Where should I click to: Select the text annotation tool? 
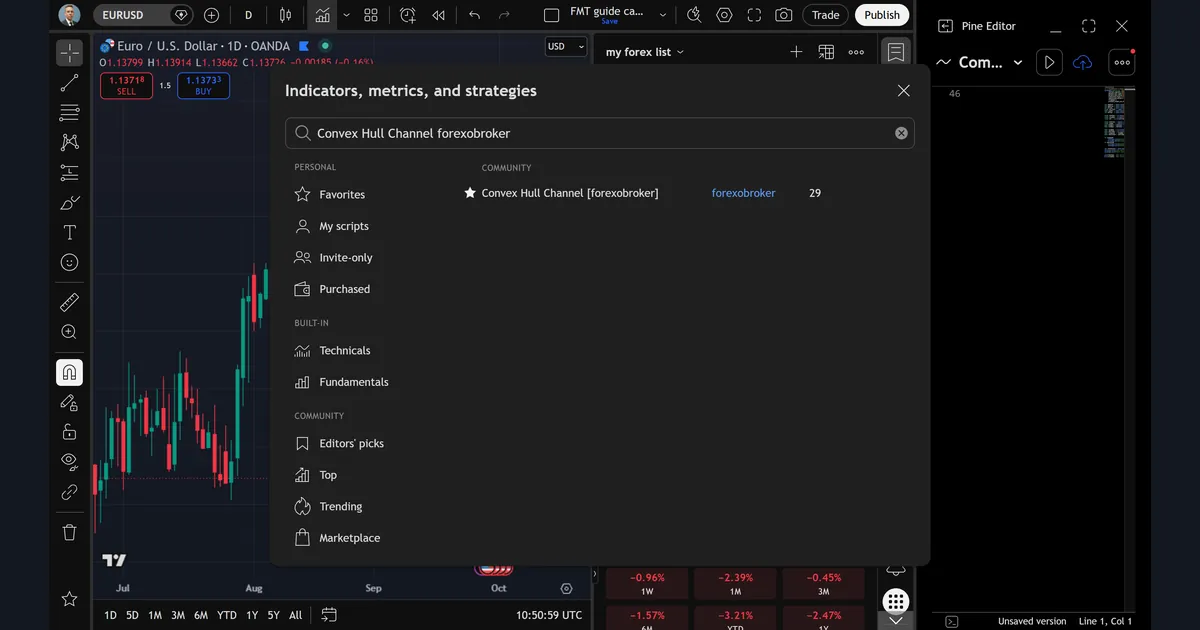[x=69, y=233]
